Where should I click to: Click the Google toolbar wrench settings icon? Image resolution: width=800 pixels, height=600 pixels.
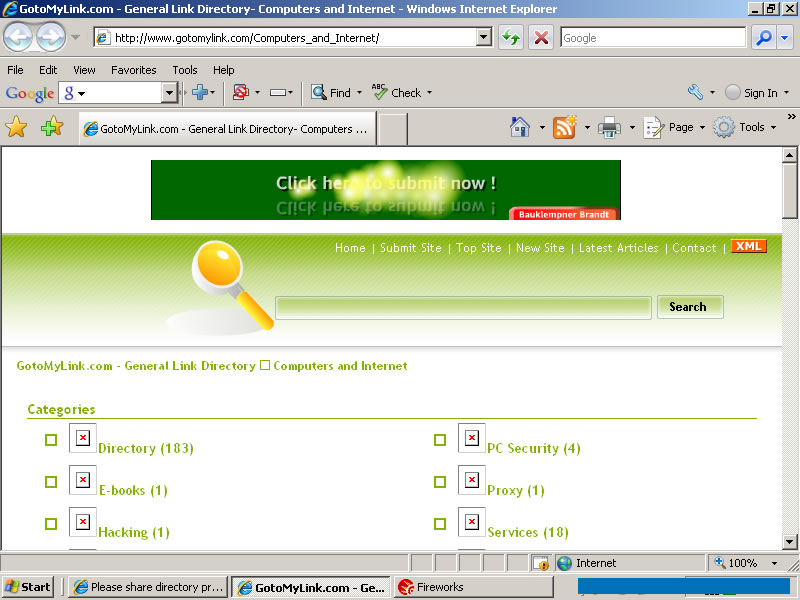tap(695, 92)
